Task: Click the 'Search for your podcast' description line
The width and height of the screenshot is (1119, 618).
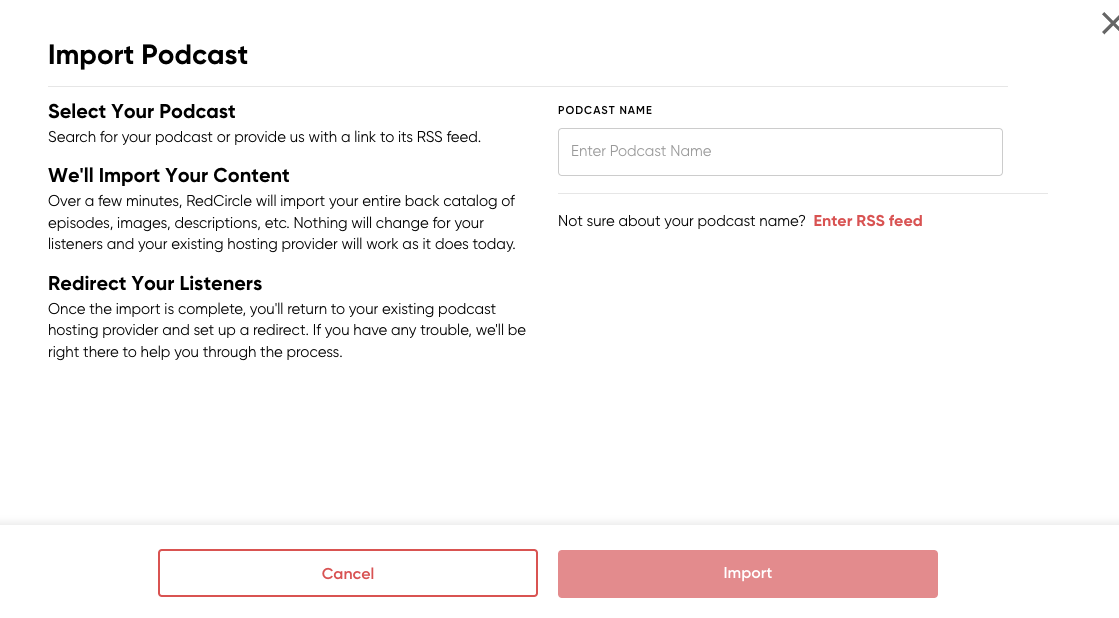Action: point(264,137)
